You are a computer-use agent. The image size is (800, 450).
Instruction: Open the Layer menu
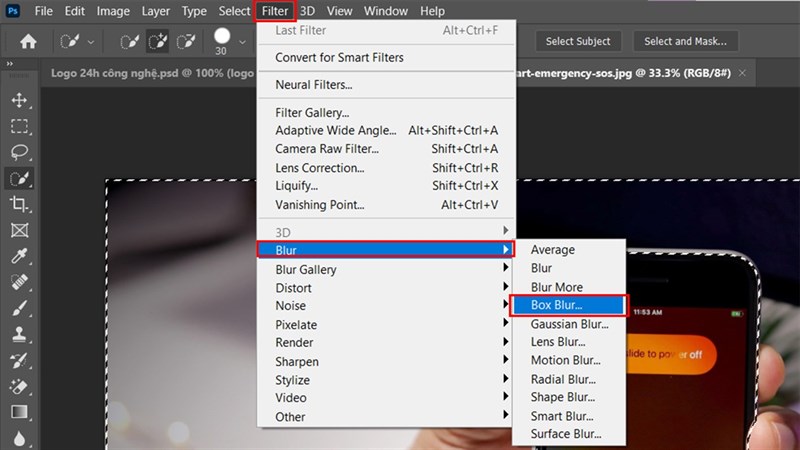156,11
